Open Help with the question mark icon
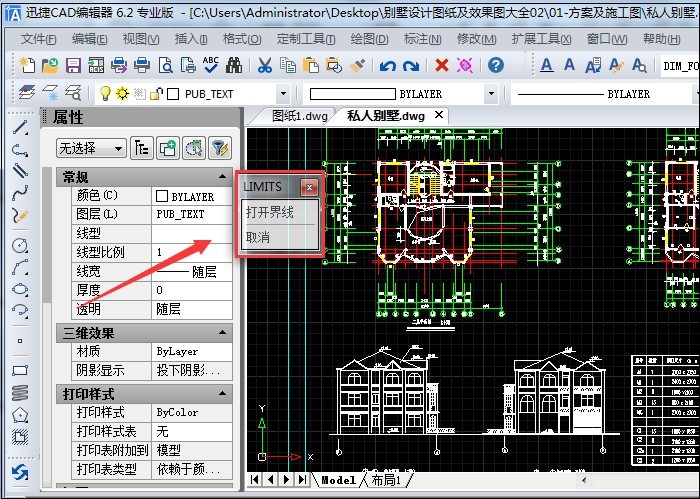Screen dimensions: 700x499 point(495,66)
